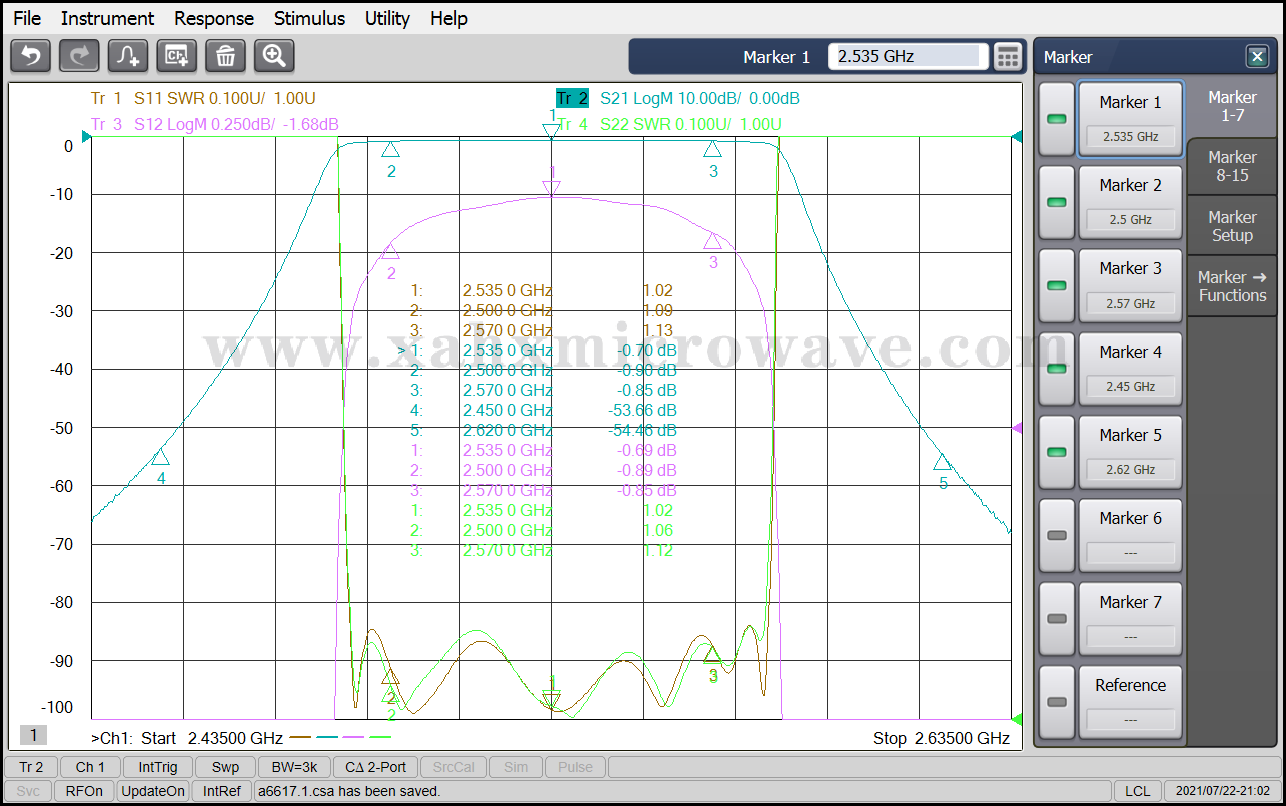Click the CΔ 2-Port calibration status button

click(x=375, y=767)
